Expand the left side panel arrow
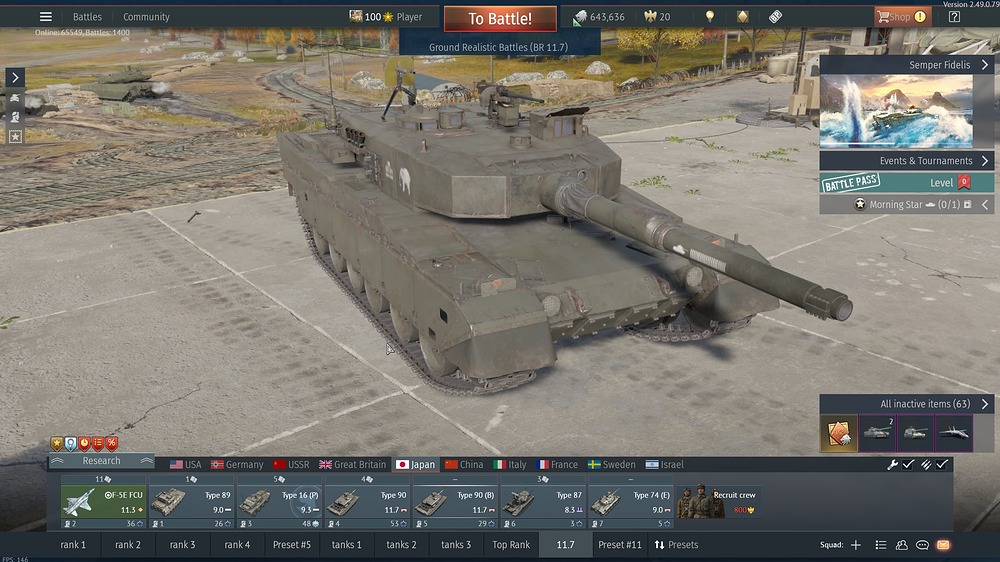Image resolution: width=1000 pixels, height=562 pixels. click(15, 78)
